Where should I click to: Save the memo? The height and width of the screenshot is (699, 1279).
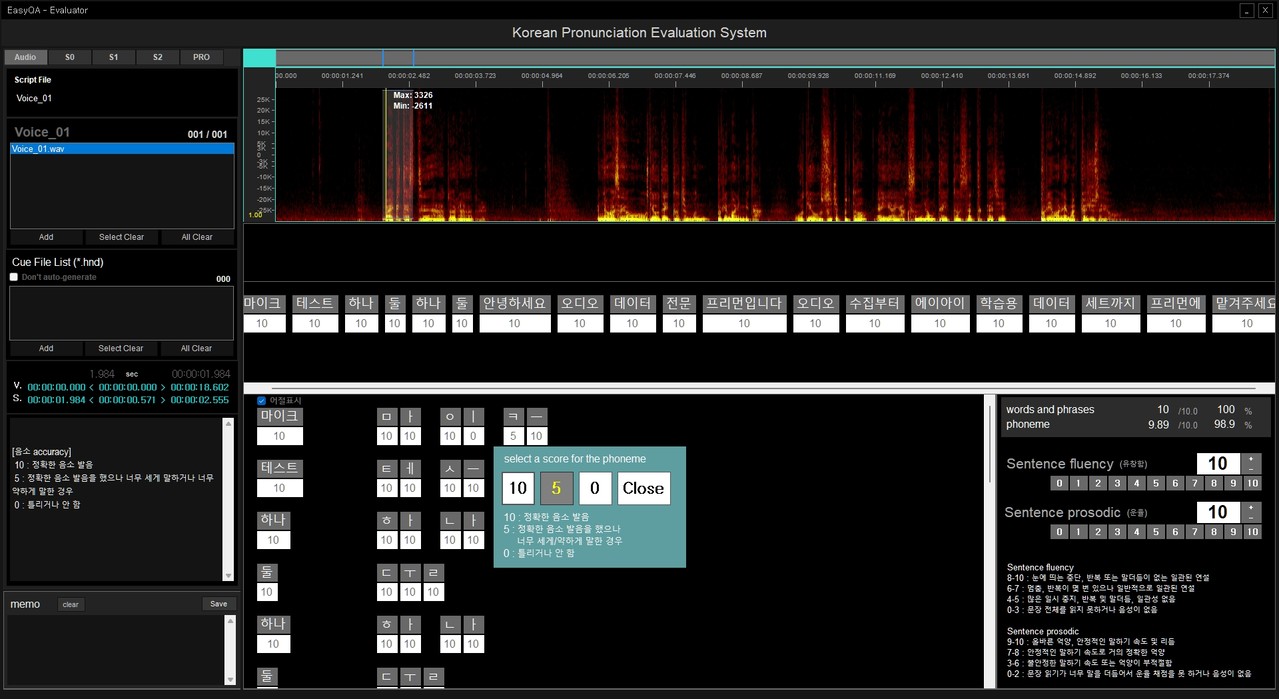(x=218, y=604)
